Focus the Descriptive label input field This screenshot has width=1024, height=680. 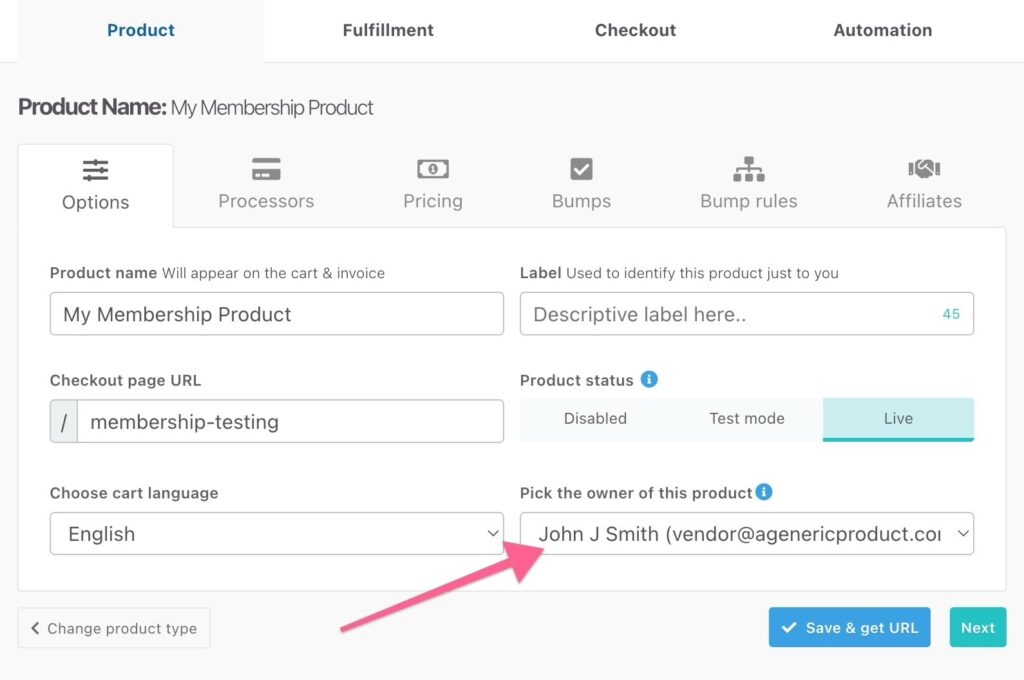click(x=730, y=314)
